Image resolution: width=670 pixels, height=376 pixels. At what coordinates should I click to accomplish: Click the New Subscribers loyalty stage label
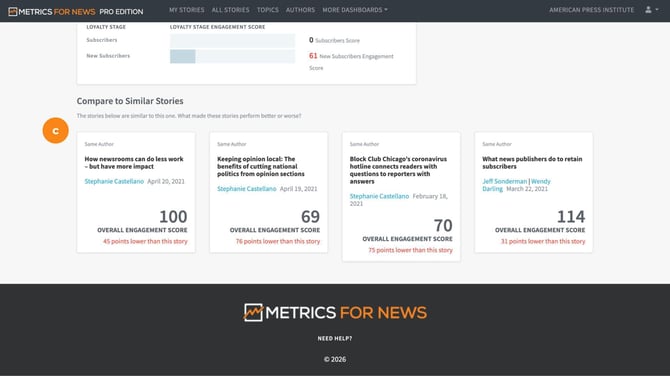pyautogui.click(x=108, y=56)
